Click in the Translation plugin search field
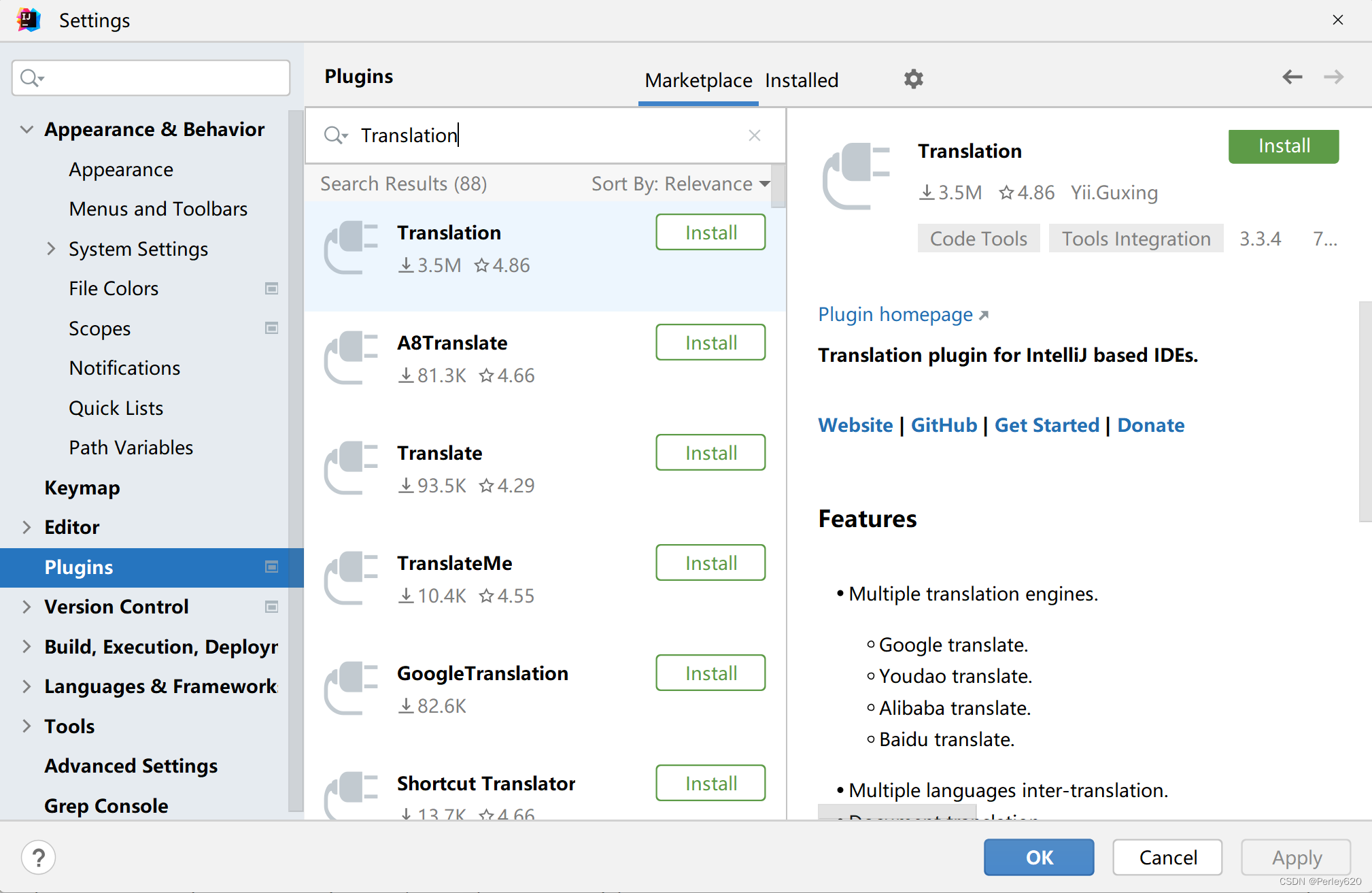The image size is (1372, 893). (544, 135)
